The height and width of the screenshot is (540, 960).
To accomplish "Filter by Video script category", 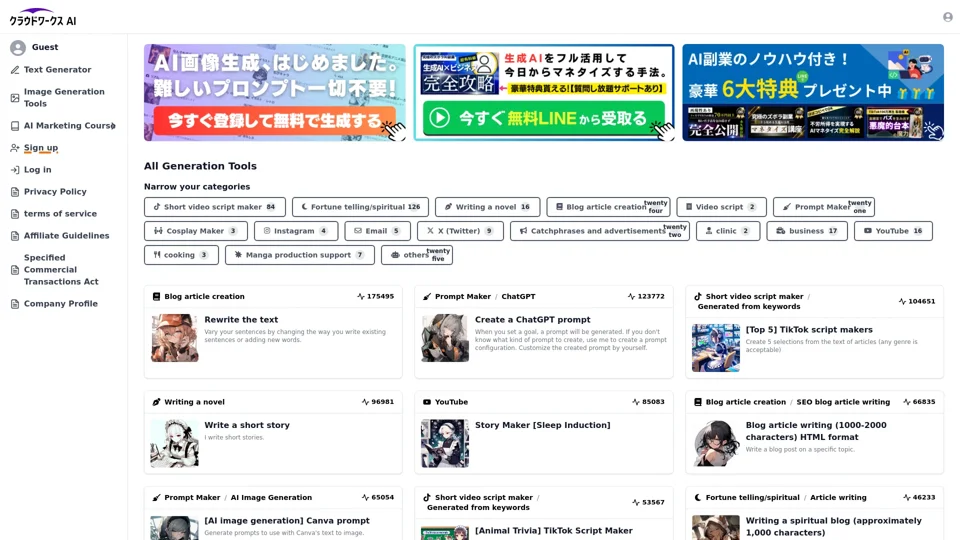I will tap(721, 207).
